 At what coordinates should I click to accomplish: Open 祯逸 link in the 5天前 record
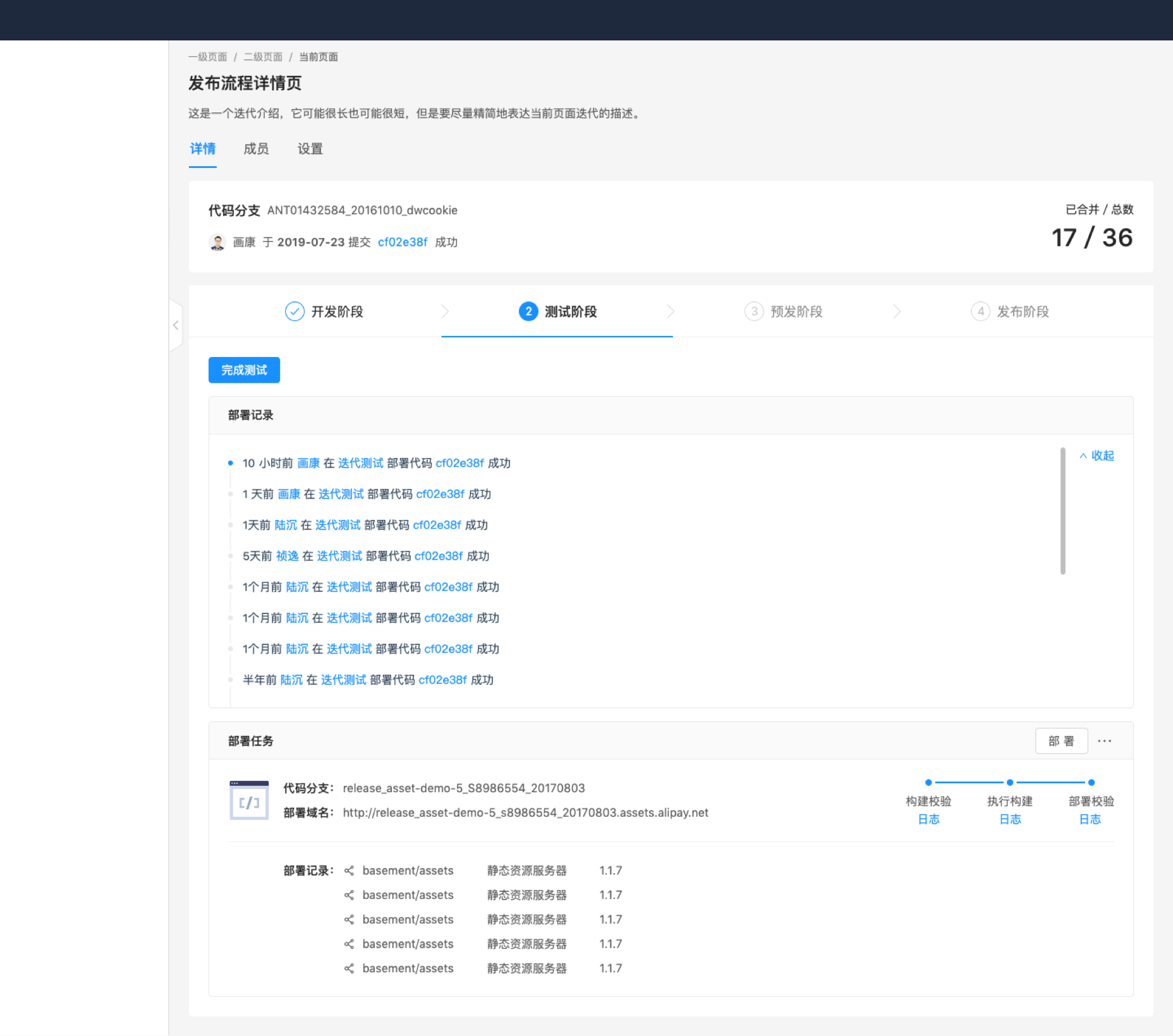pos(288,556)
